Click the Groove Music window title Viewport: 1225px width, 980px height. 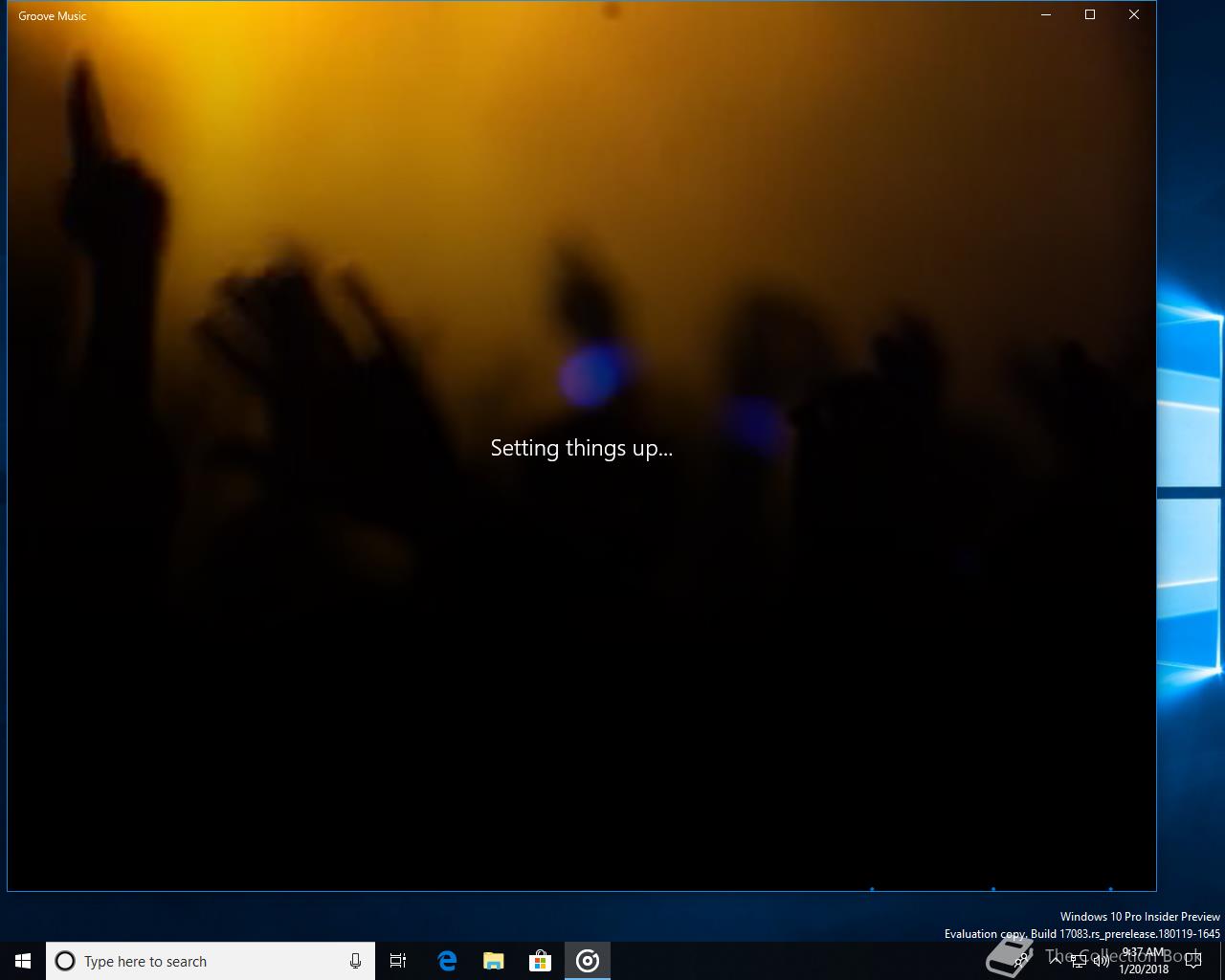tap(53, 15)
